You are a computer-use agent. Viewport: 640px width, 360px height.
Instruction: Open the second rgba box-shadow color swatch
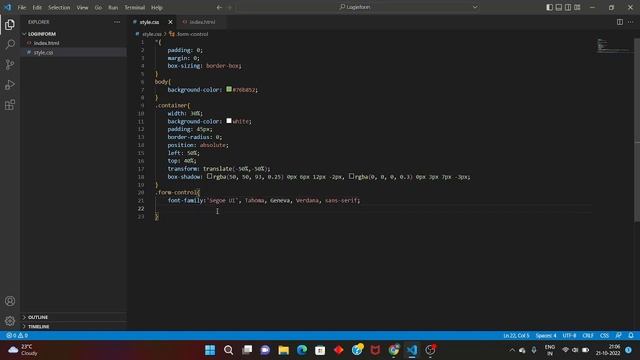pos(351,176)
